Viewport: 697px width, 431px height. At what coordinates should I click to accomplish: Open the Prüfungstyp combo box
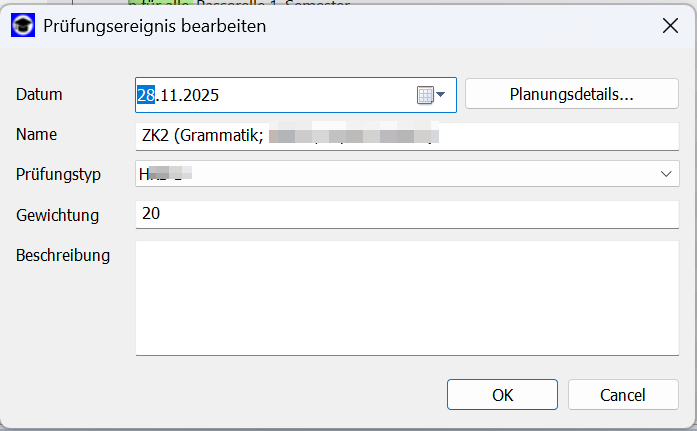407,174
